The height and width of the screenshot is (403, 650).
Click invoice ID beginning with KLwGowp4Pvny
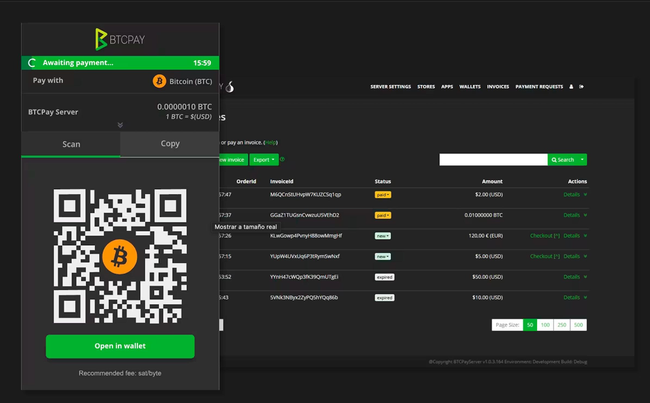click(306, 236)
